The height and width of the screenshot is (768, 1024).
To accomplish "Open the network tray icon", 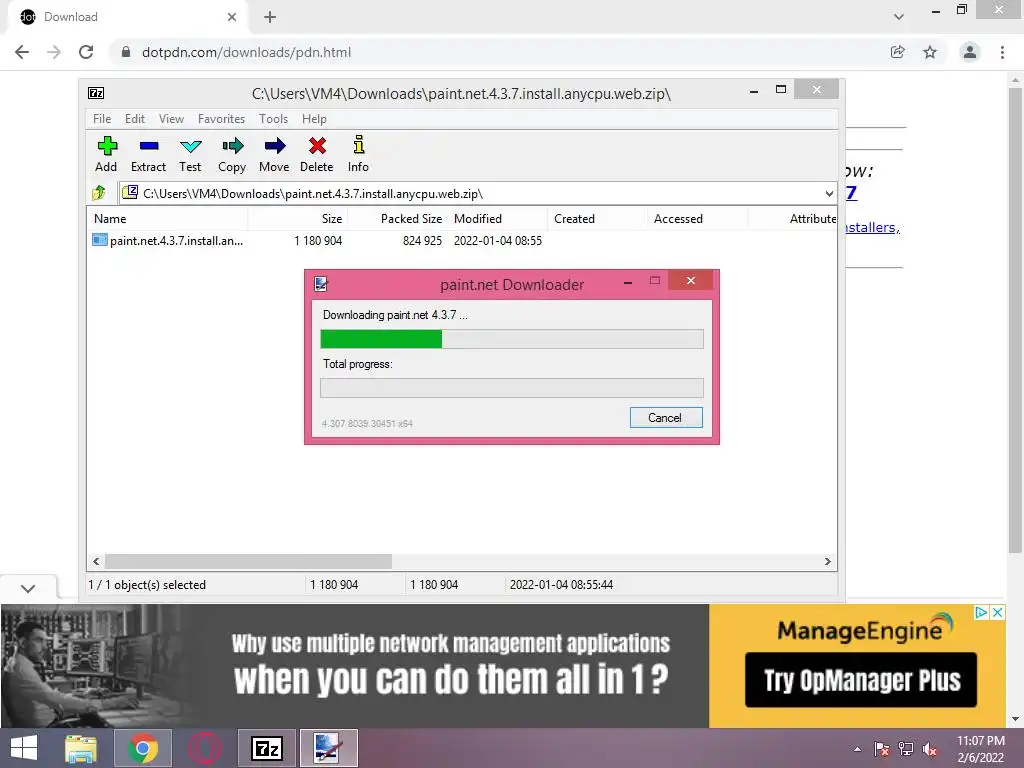I will (906, 749).
